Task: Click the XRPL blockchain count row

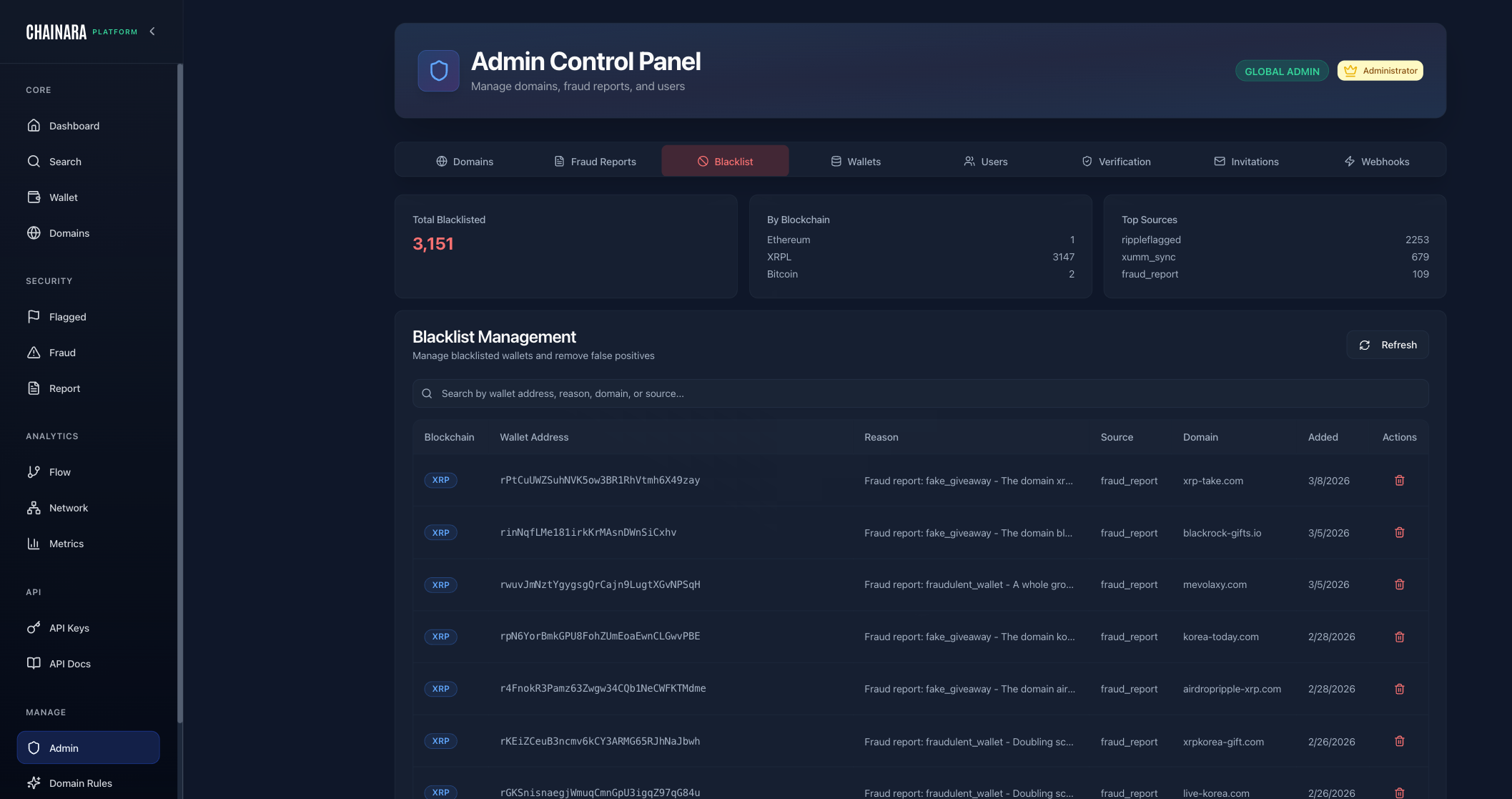Action: click(x=920, y=257)
